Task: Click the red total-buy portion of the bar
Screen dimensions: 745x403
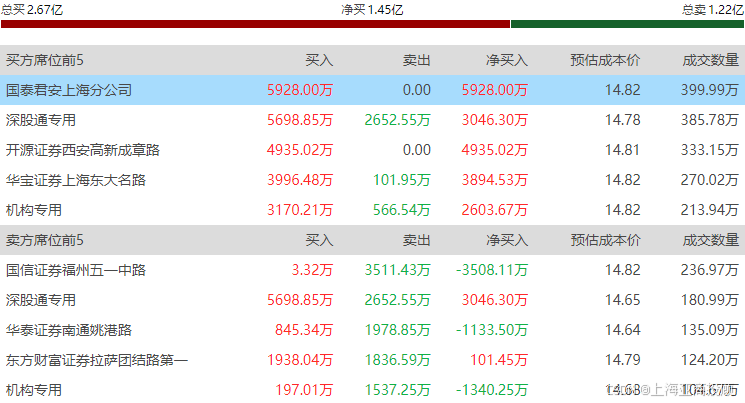Action: click(256, 24)
